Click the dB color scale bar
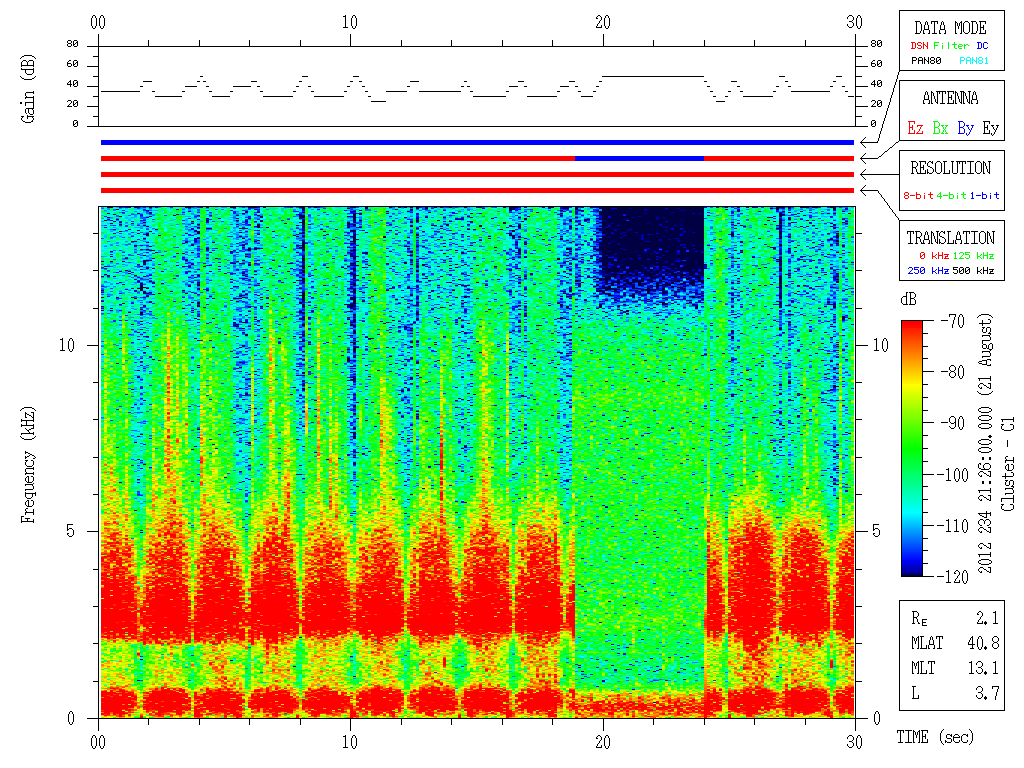This screenshot has height=768, width=1024. [x=912, y=448]
